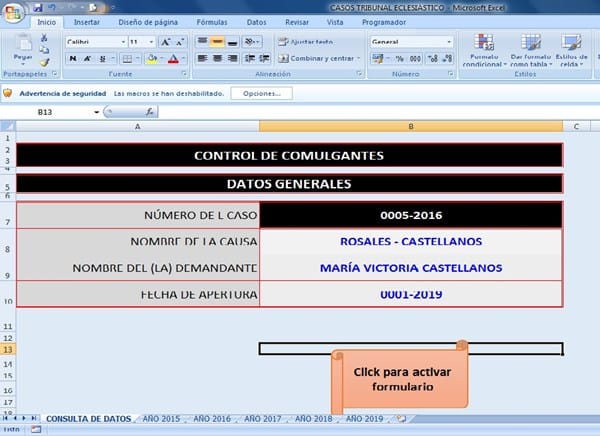Viewport: 600px width, 436px height.
Task: Save workbook from the Quick Access Toolbar
Action: (x=38, y=7)
